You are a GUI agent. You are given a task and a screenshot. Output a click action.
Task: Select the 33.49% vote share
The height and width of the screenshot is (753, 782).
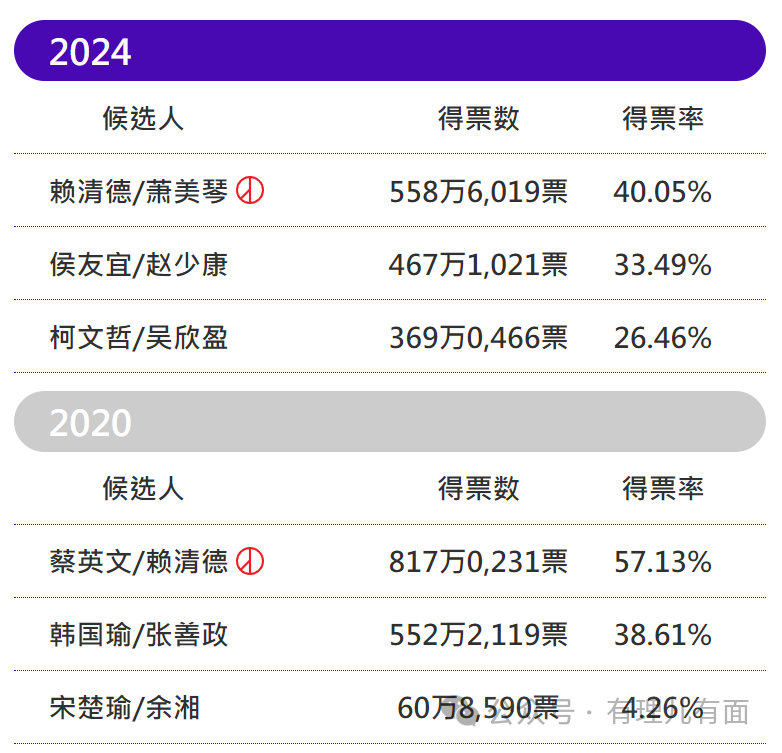click(662, 265)
